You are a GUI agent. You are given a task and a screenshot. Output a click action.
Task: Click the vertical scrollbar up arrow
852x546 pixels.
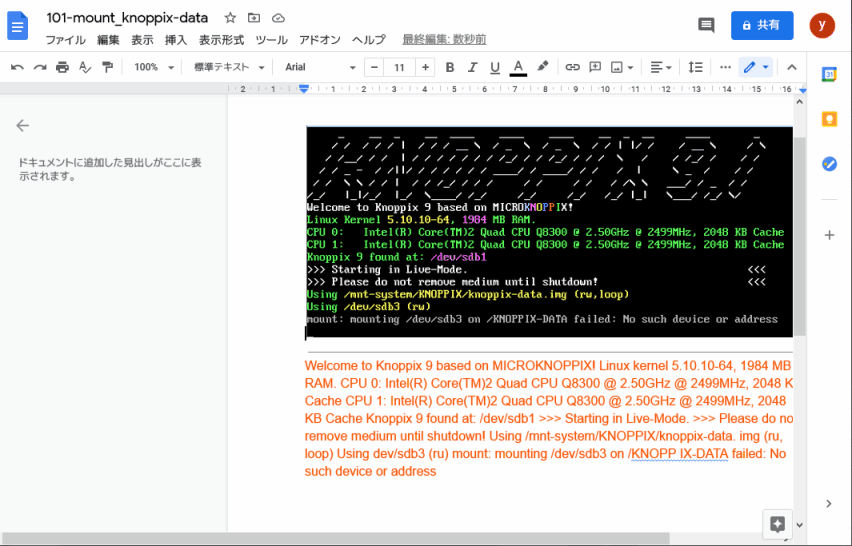coord(799,102)
